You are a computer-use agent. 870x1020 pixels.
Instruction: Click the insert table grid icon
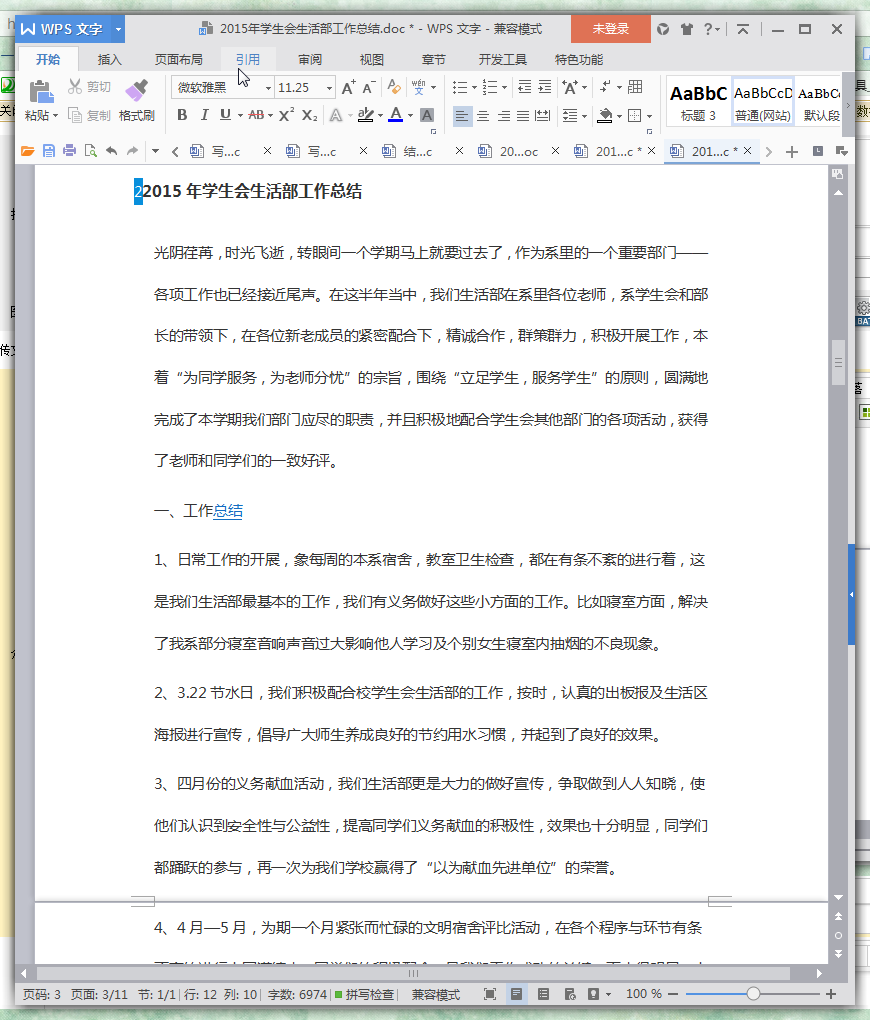[x=636, y=87]
